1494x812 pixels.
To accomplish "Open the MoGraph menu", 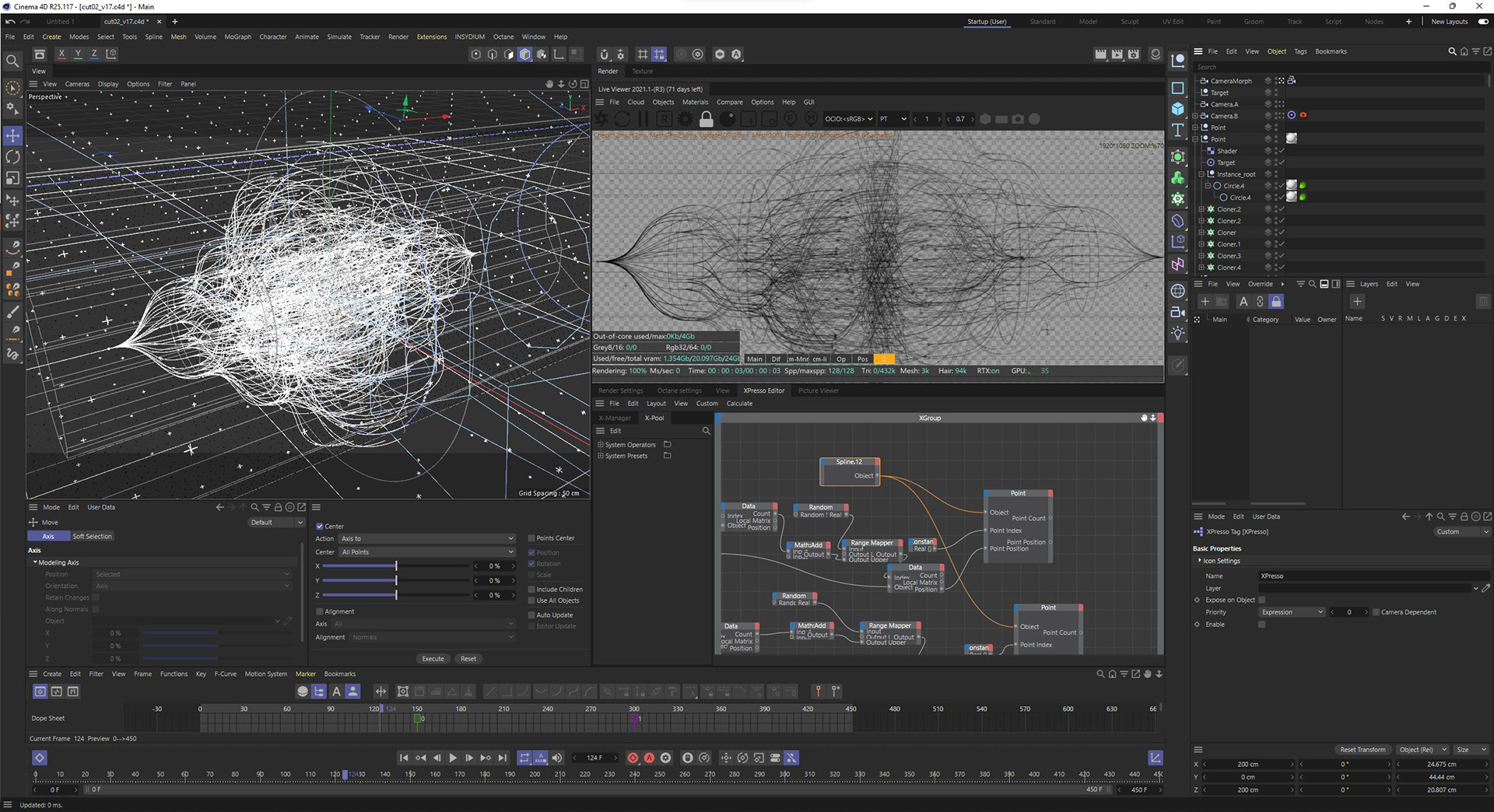I will coord(237,37).
